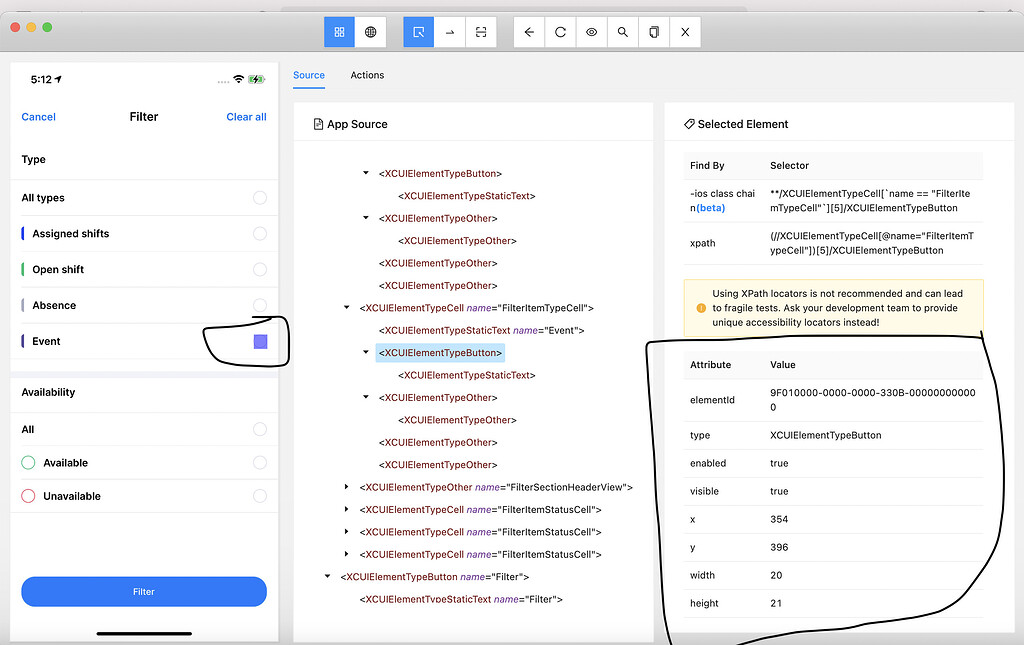Switch to native app context mode
The width and height of the screenshot is (1024, 645).
[x=339, y=31]
